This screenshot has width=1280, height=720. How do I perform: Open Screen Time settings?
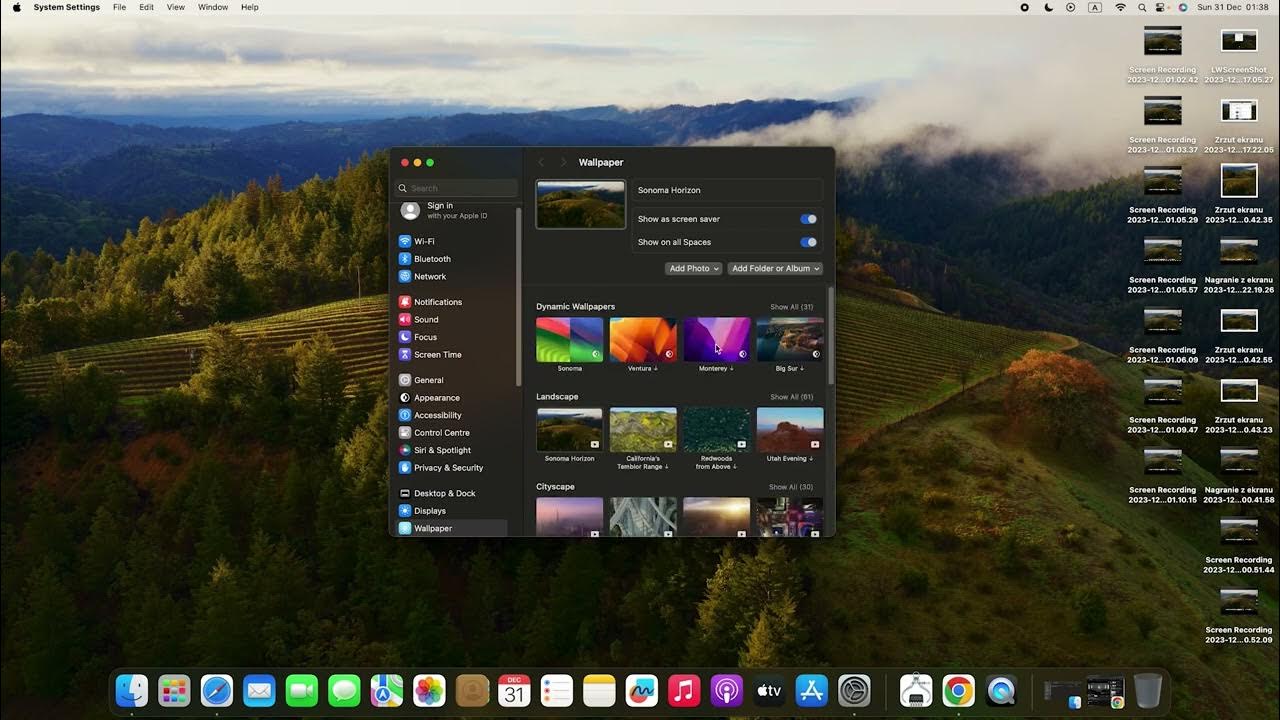438,354
